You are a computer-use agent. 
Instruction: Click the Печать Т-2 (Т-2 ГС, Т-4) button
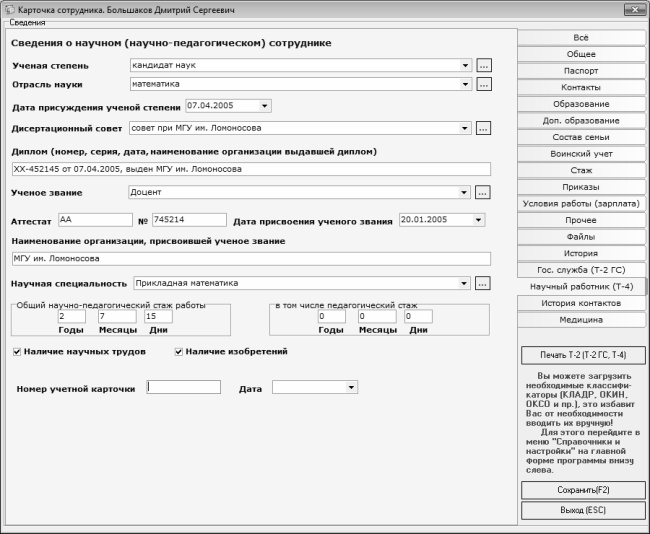[x=582, y=355]
